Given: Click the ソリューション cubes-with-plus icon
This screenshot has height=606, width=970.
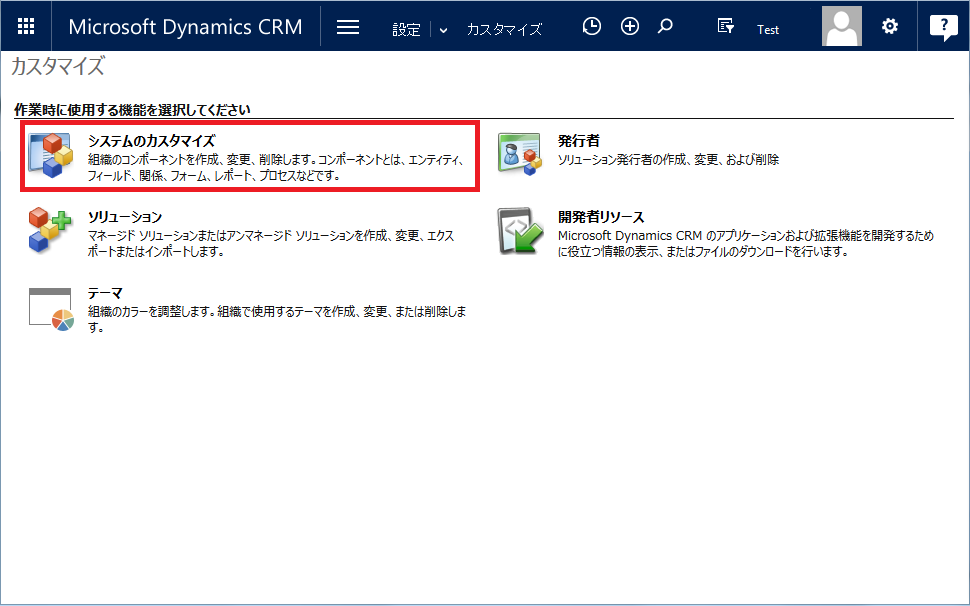Looking at the screenshot, I should point(50,229).
